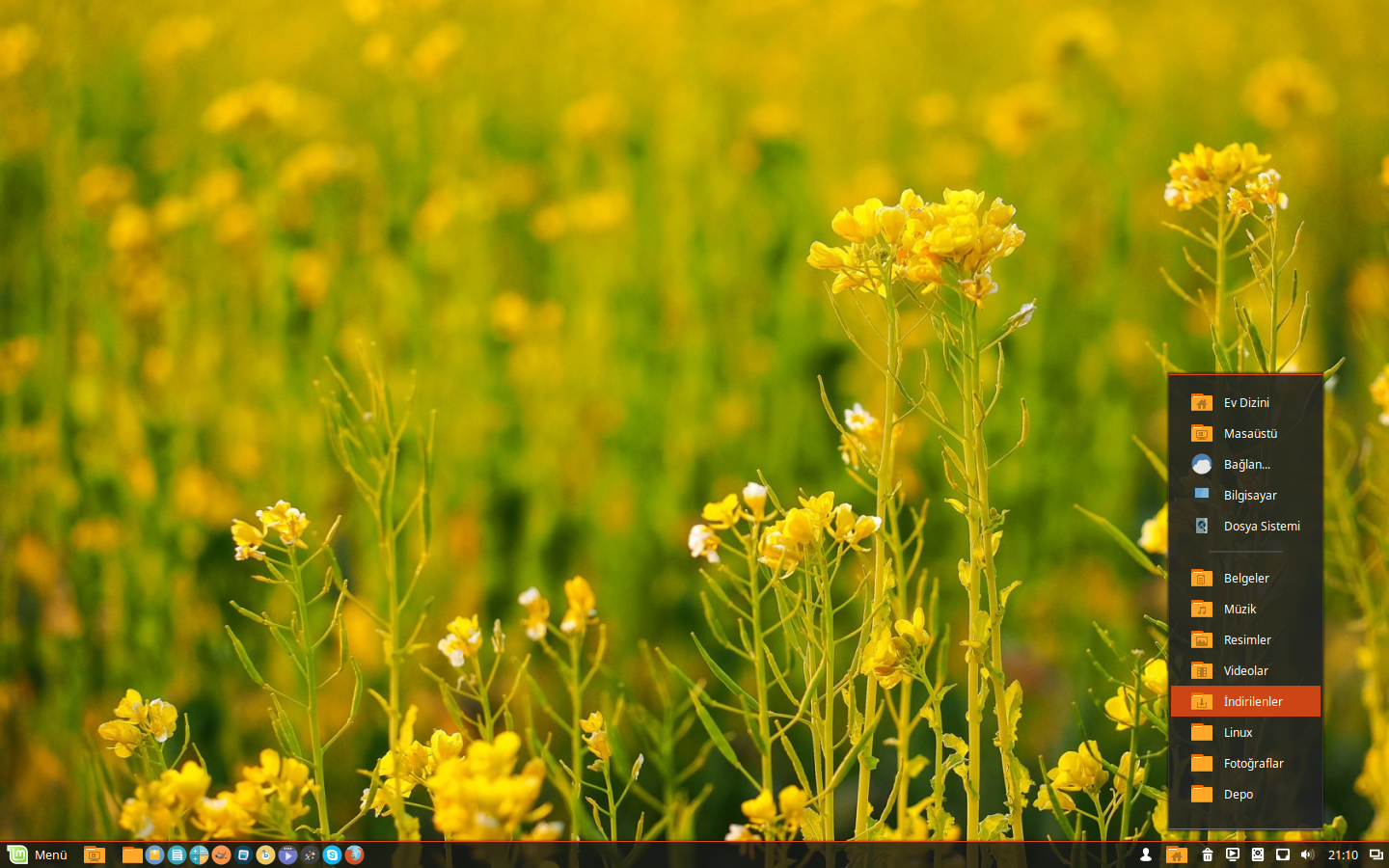
Task: Click the show desktop folder icon in panel
Action: 95,854
